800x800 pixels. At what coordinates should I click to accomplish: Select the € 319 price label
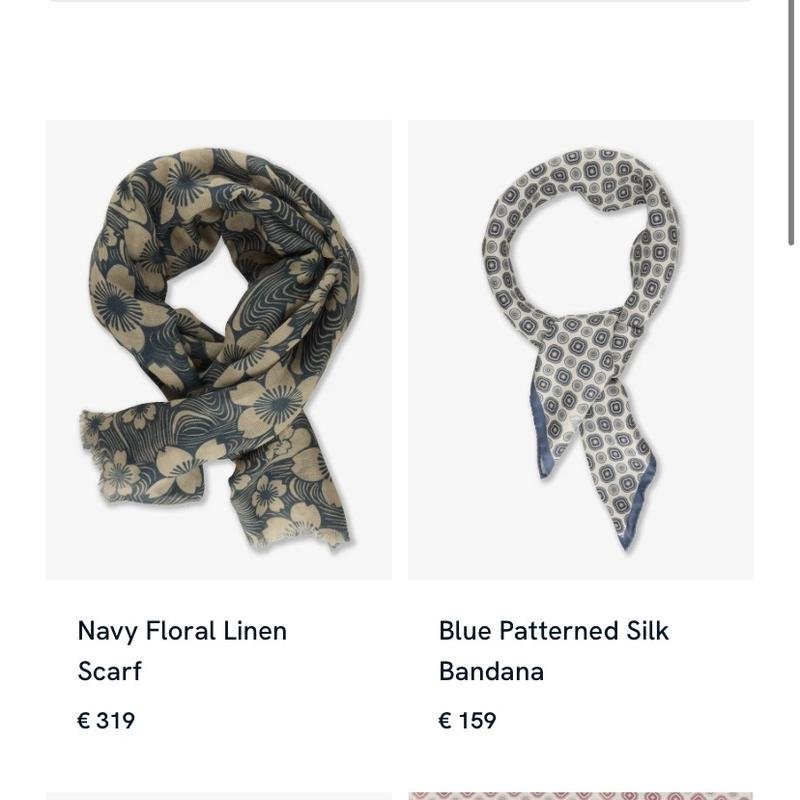106,720
